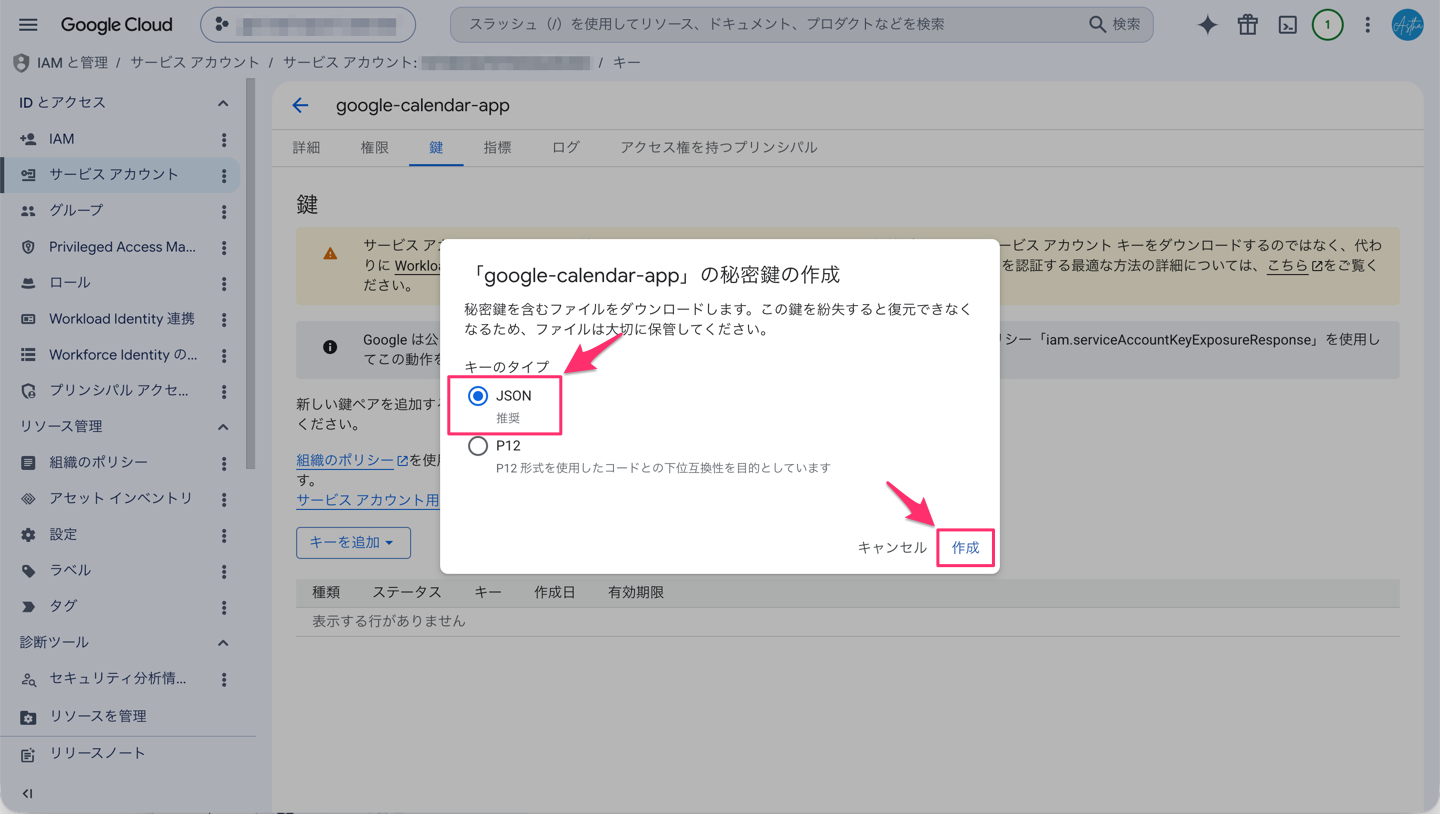Open Privileged Access Manager in sidebar
Image resolution: width=1440 pixels, height=814 pixels.
[x=122, y=247]
